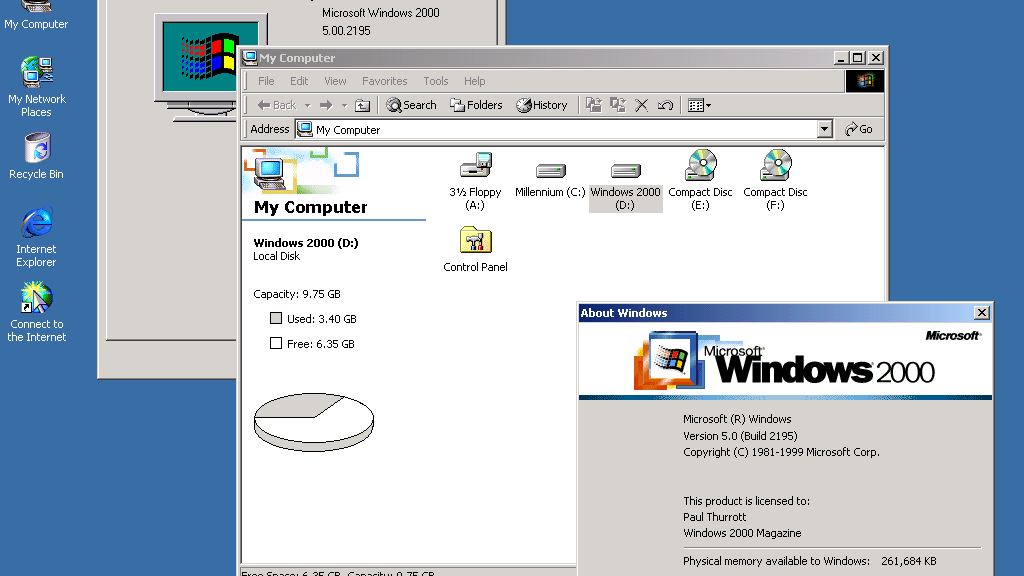Select the Millennium (C:) drive
The image size is (1024, 576).
pyautogui.click(x=549, y=170)
